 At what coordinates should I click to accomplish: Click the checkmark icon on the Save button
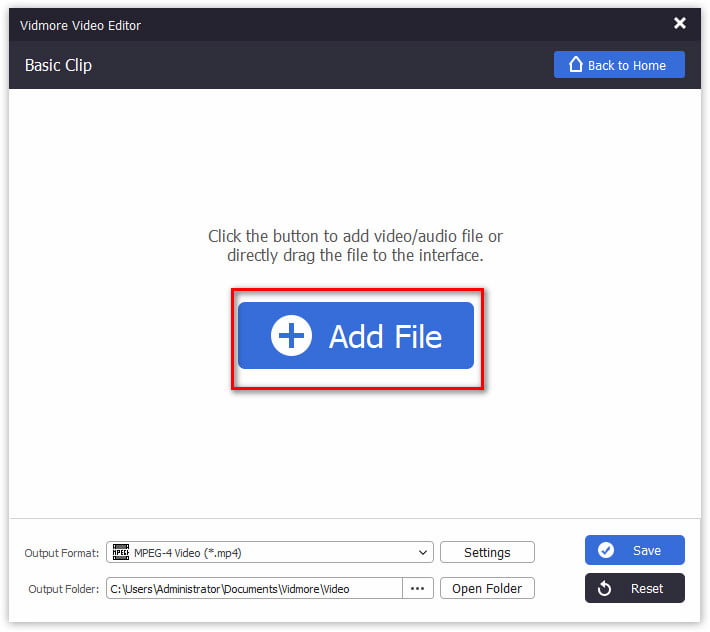[x=605, y=550]
